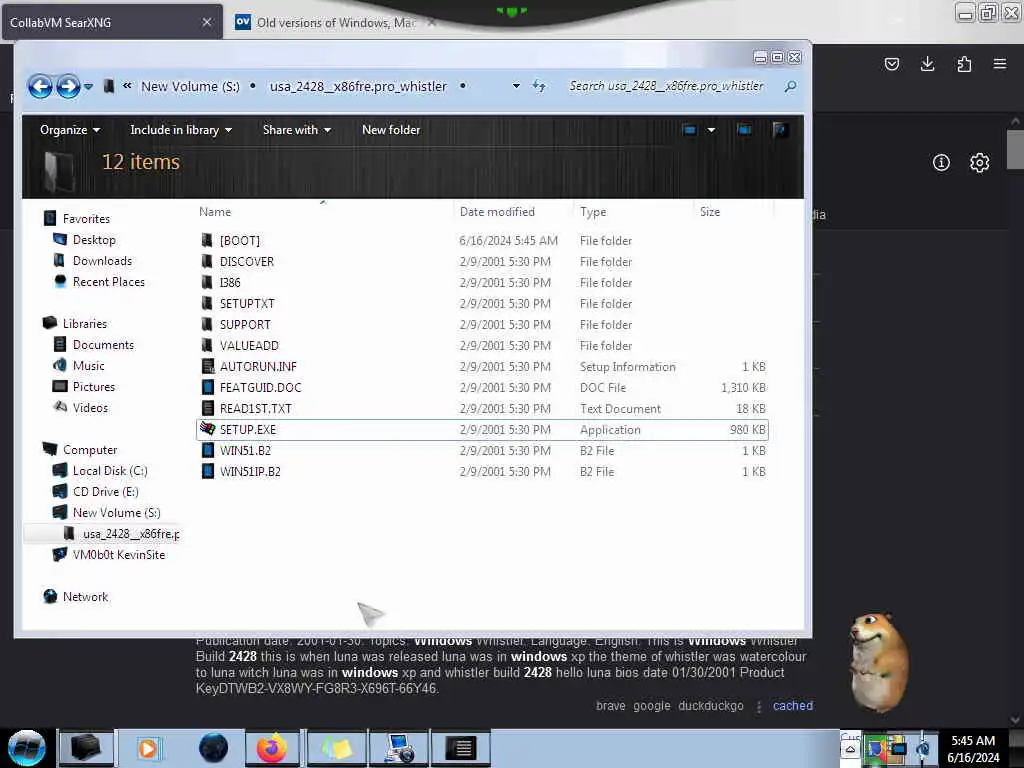Open Firefox downloads icon
The width and height of the screenshot is (1024, 768).
[x=927, y=64]
